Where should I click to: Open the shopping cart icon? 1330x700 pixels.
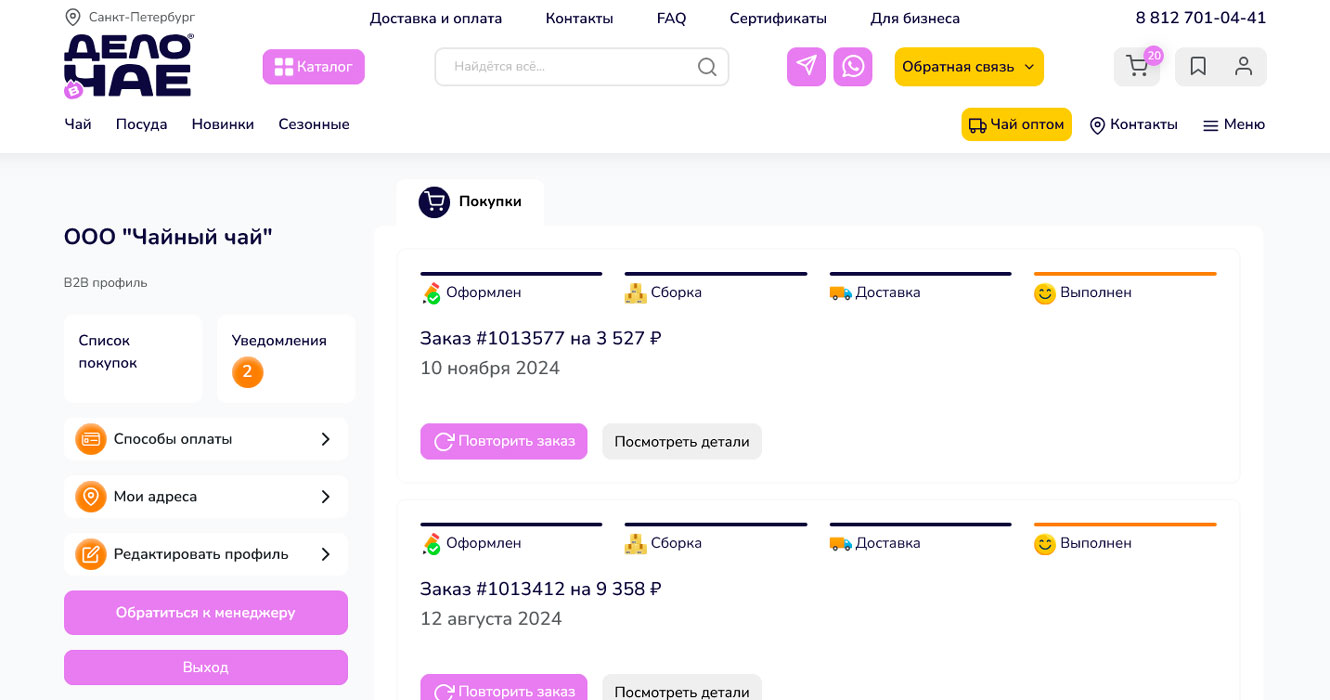(1137, 67)
